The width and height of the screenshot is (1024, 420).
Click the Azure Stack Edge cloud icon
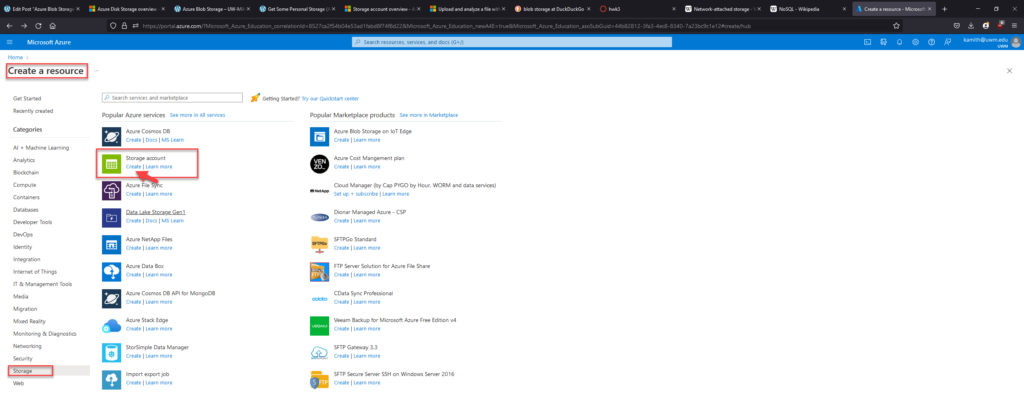pos(111,326)
